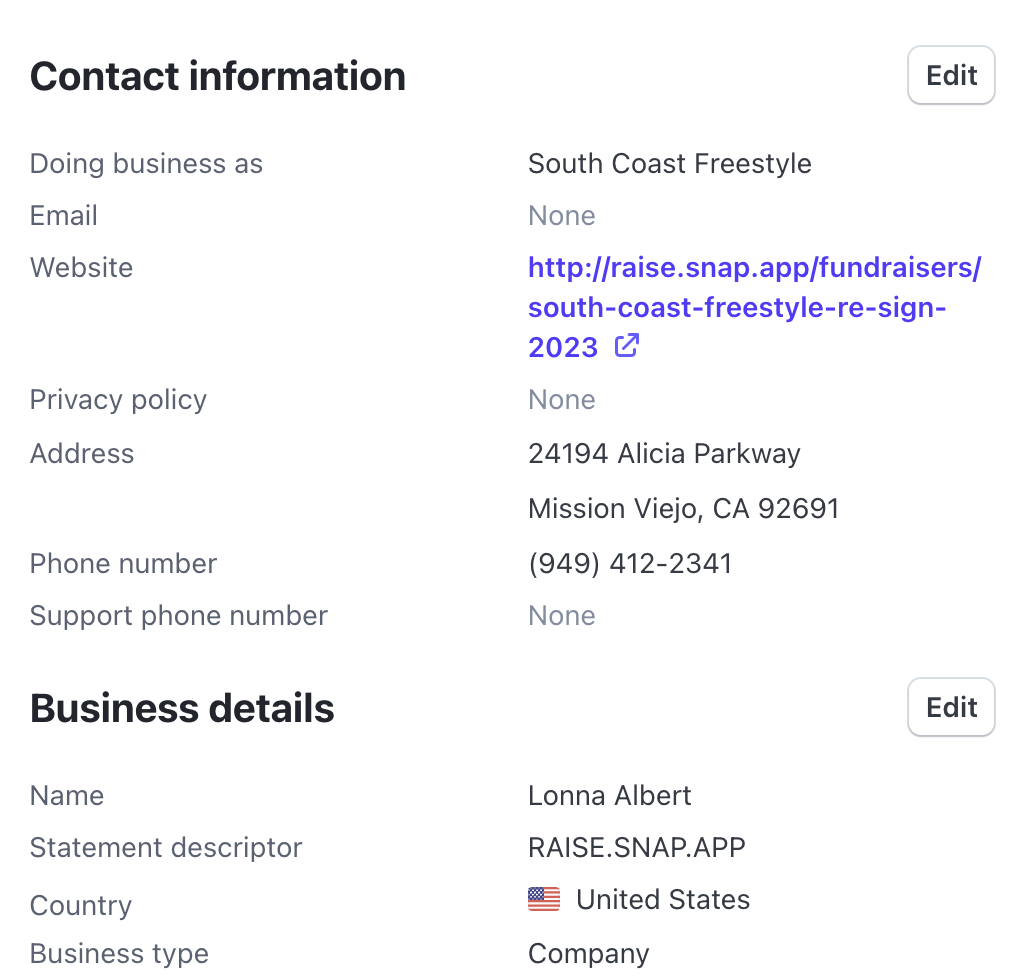1020x980 pixels.
Task: Click the Company business type value
Action: pyautogui.click(x=589, y=953)
